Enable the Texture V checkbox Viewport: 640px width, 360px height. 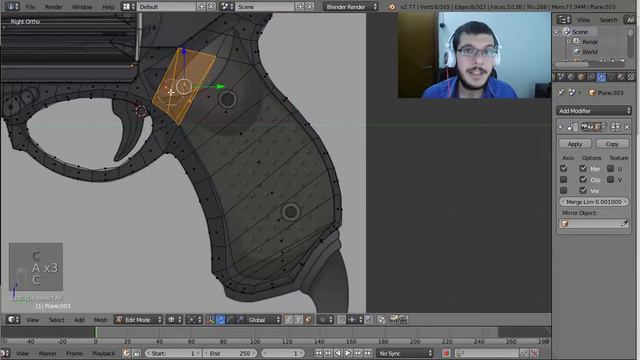[x=610, y=180]
